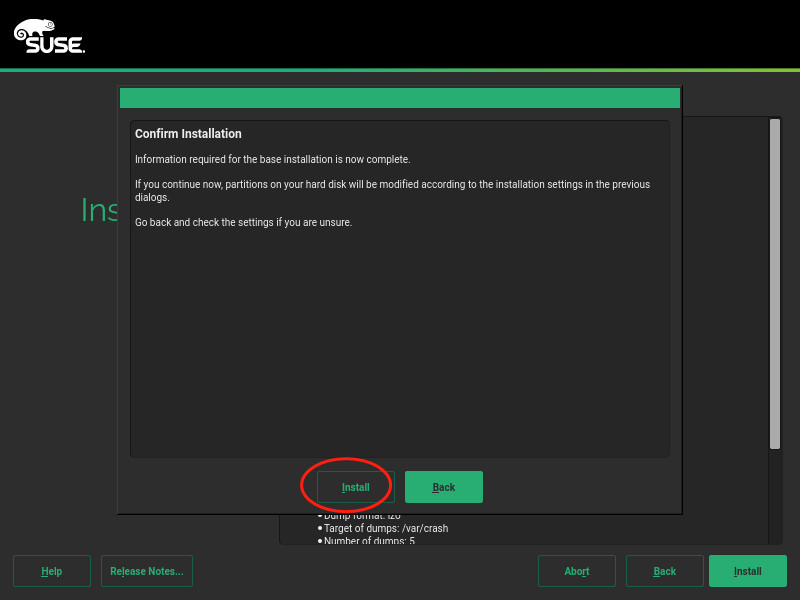Viewport: 800px width, 600px height.
Task: Click the settings list vertical scrollbar
Action: (x=774, y=284)
